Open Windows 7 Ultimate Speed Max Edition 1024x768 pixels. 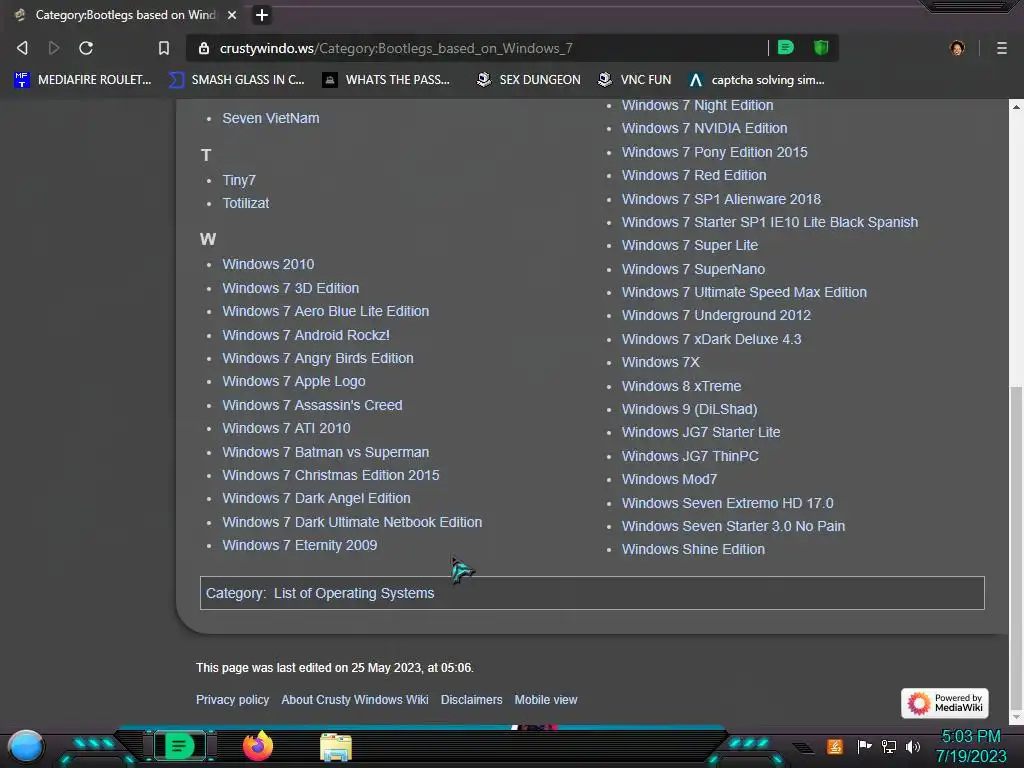744,293
